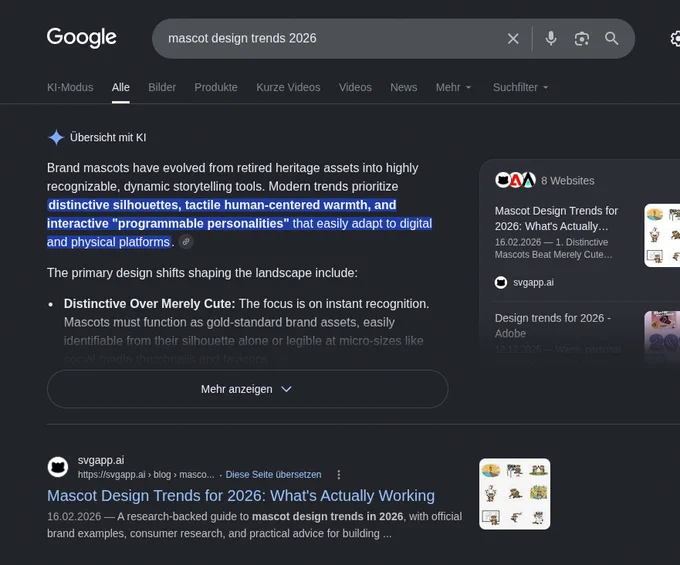Click Diese Seite übersetzen link
This screenshot has width=680, height=565.
coord(273,475)
